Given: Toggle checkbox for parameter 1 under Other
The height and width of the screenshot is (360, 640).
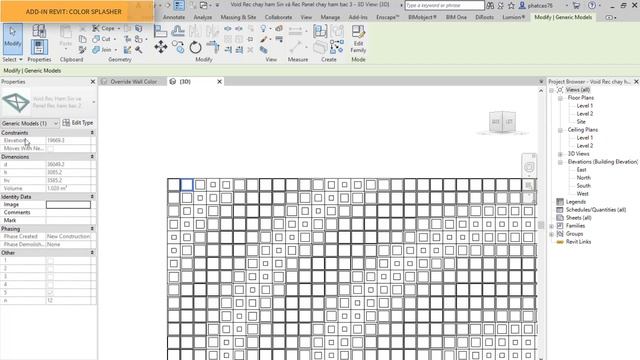Looking at the screenshot, I should coord(50,260).
